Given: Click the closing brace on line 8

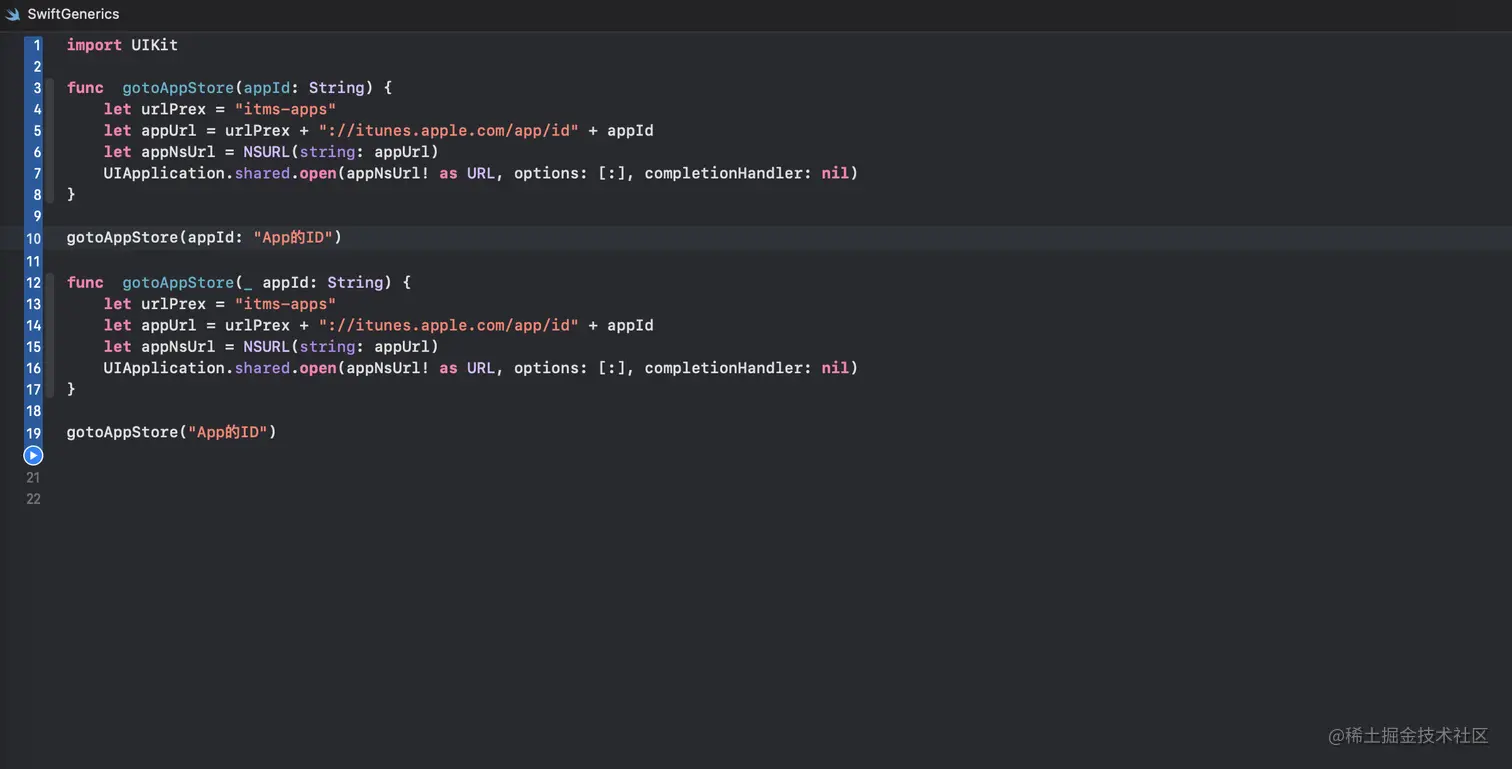Looking at the screenshot, I should click(x=71, y=195).
